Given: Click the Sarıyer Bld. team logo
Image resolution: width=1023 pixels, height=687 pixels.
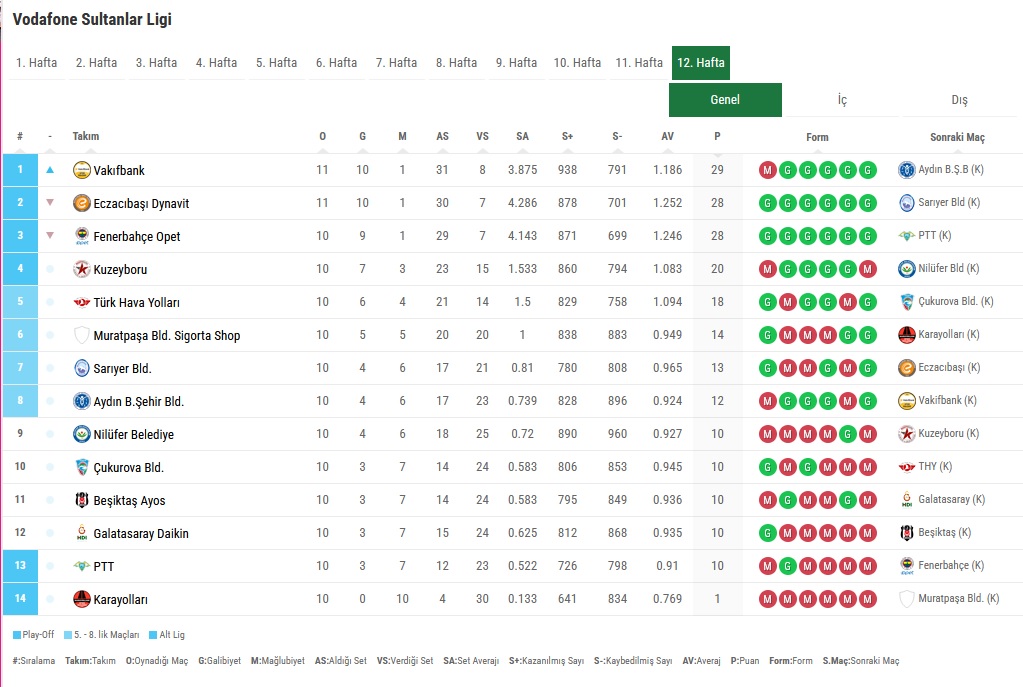Looking at the screenshot, I should click(x=82, y=368).
